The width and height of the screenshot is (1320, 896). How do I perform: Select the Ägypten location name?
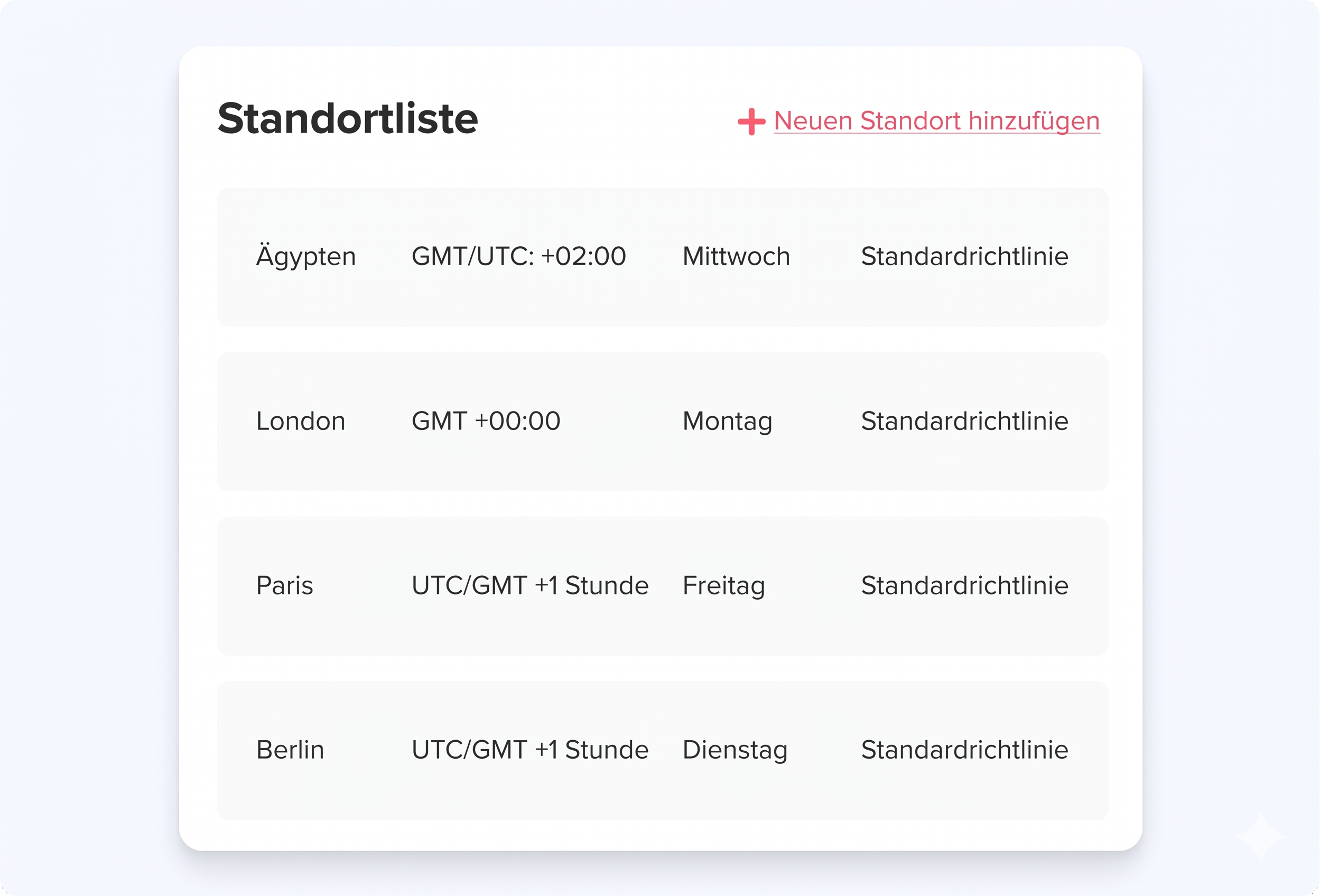coord(305,257)
